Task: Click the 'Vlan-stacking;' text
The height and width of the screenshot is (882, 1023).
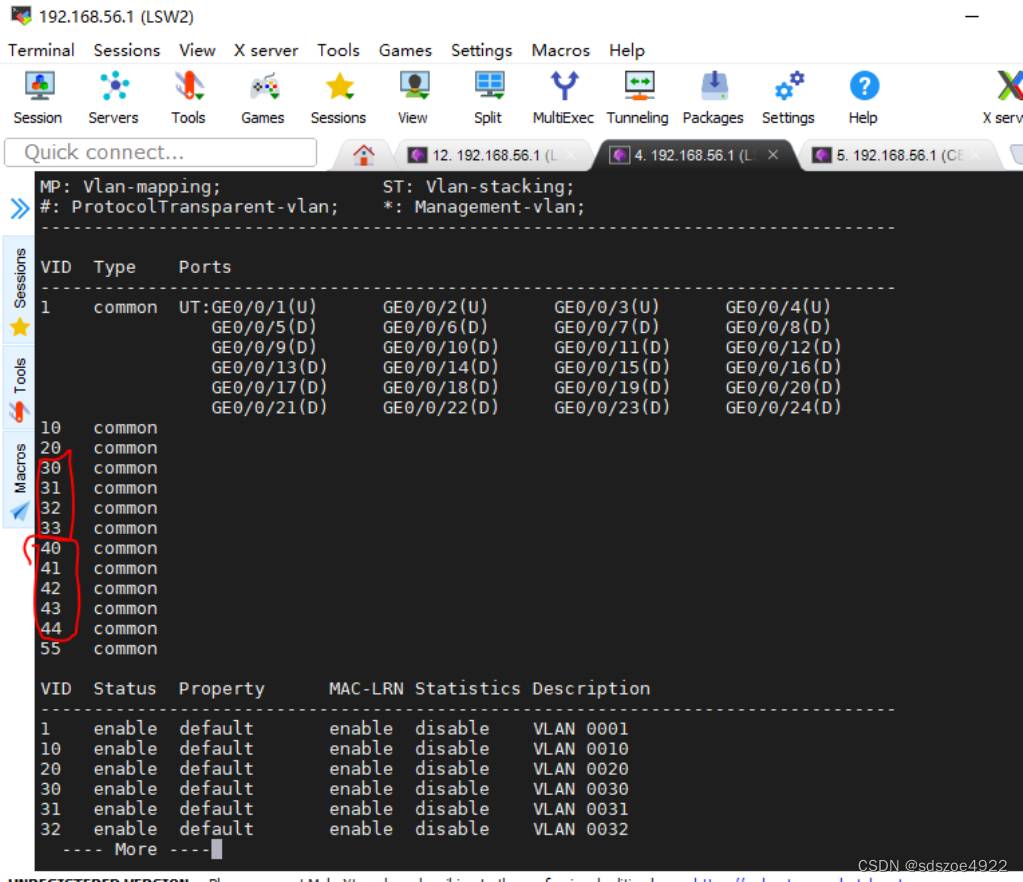Action: [x=500, y=187]
